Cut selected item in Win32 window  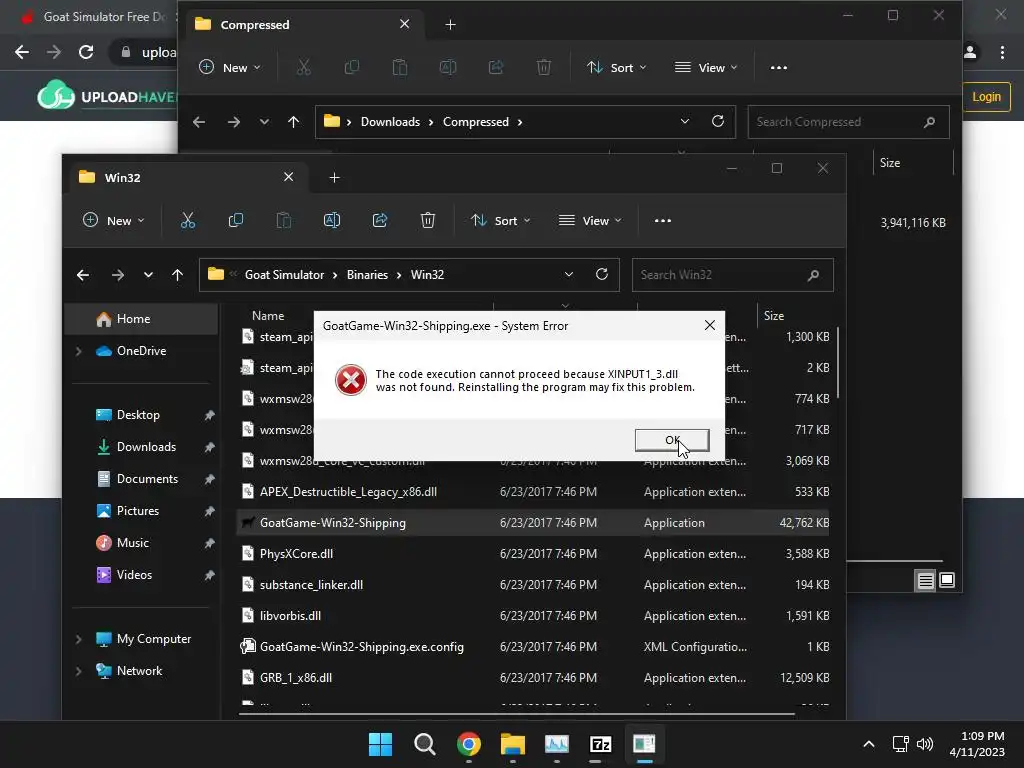tap(188, 221)
